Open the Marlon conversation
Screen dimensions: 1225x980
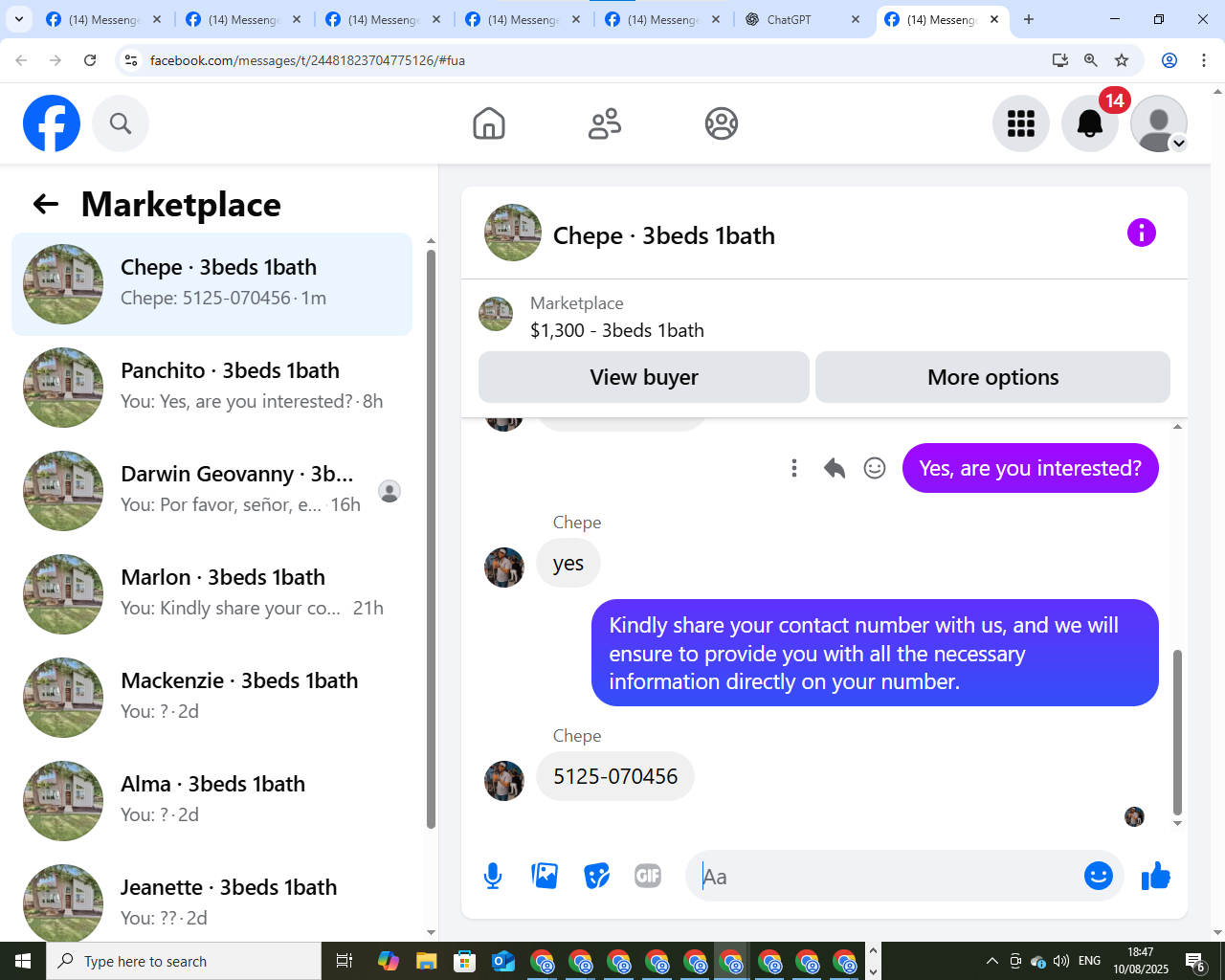[x=212, y=594]
